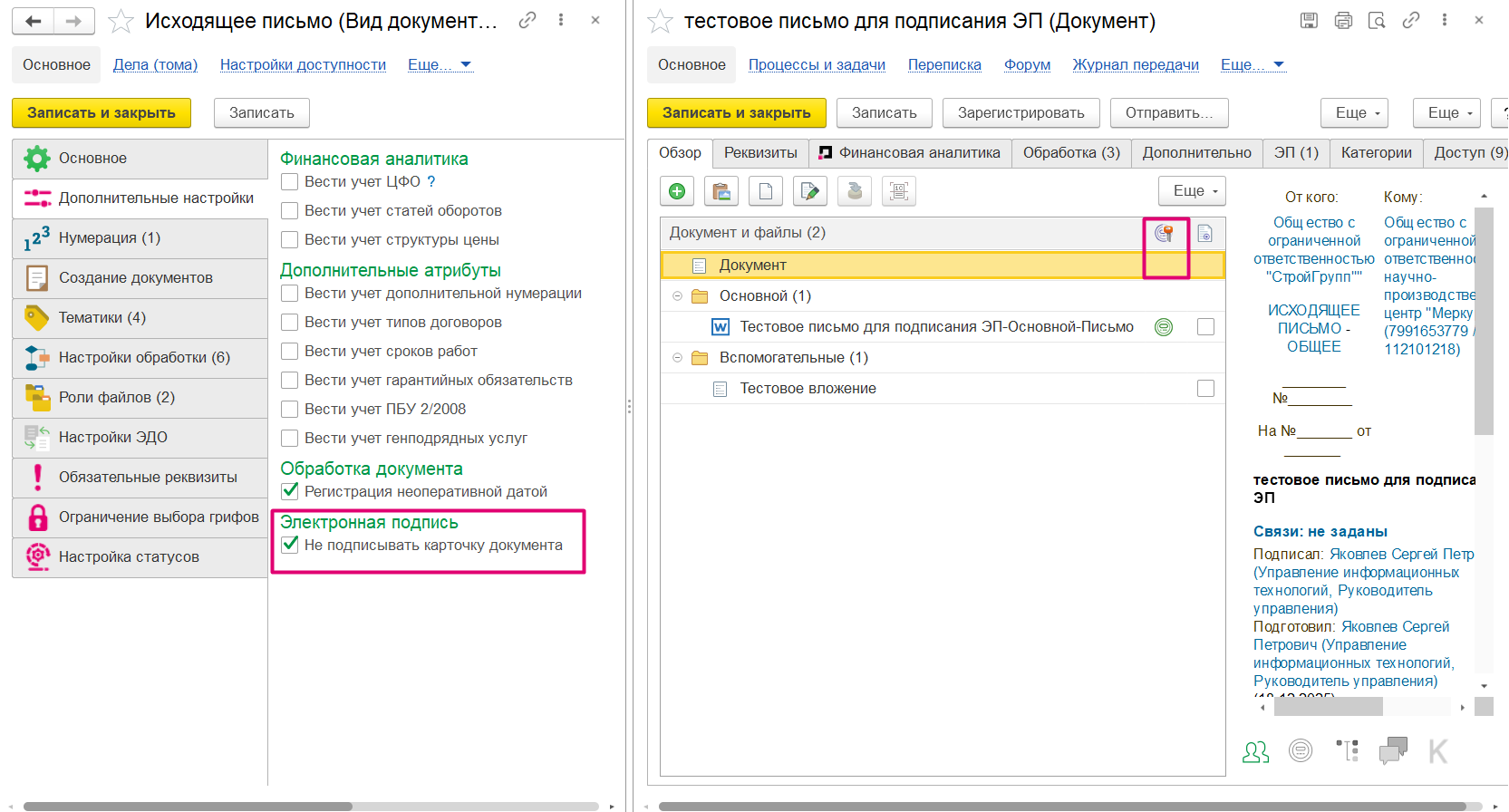Add left form to favorites with star
1509x812 pixels.
pyautogui.click(x=121, y=21)
